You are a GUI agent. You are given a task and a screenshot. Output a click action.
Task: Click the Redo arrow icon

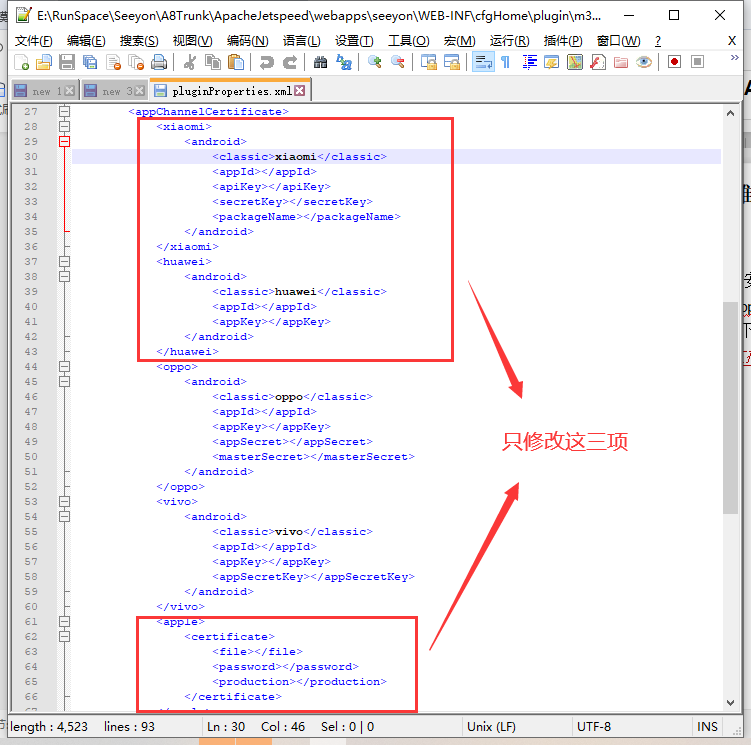tap(290, 62)
